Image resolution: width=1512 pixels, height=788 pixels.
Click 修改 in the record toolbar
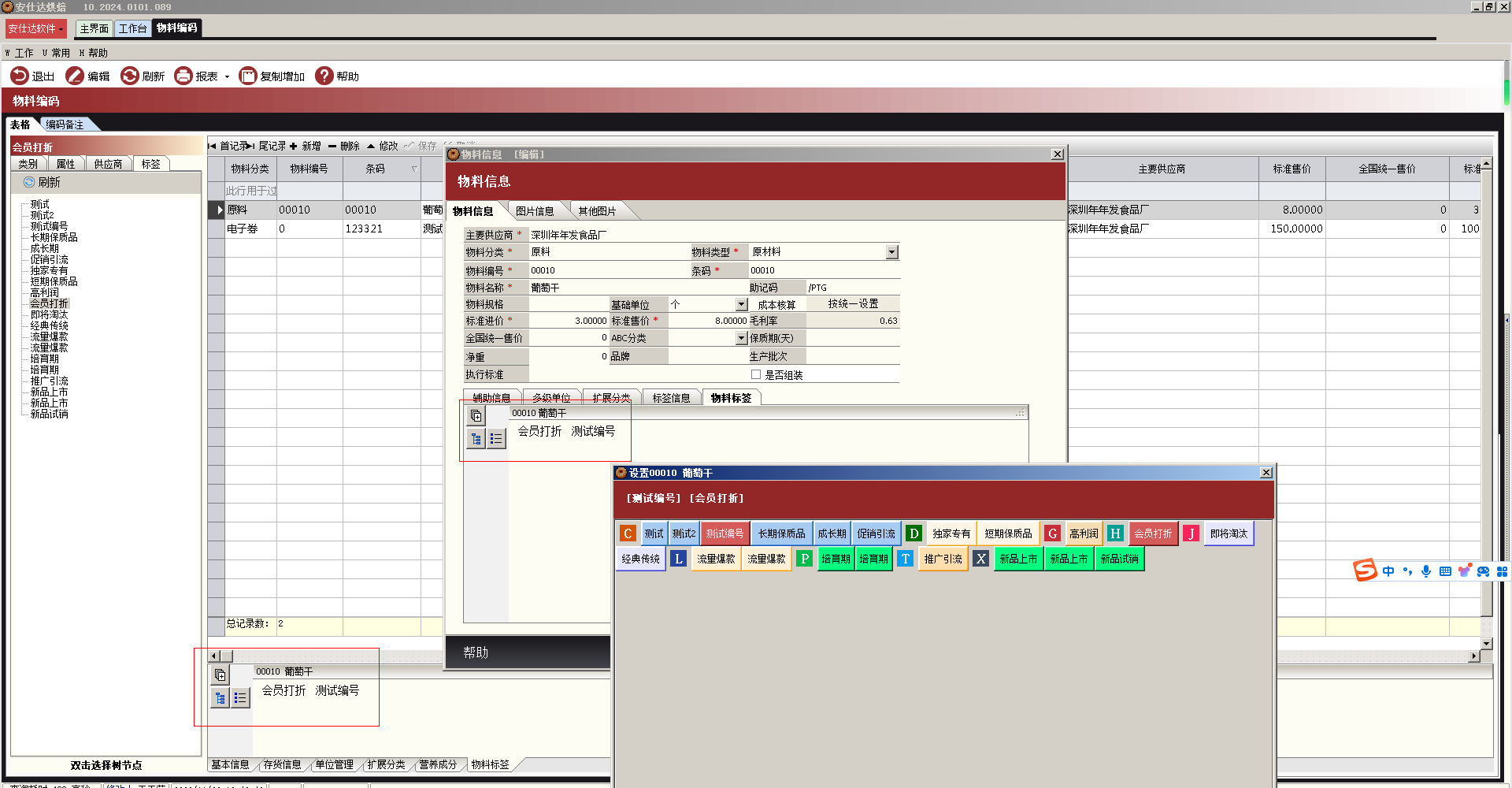pyautogui.click(x=383, y=146)
